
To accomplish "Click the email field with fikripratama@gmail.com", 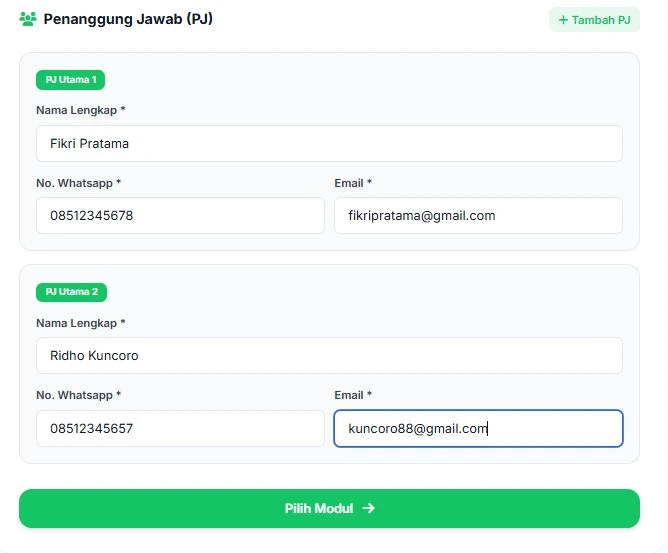I will [x=478, y=215].
